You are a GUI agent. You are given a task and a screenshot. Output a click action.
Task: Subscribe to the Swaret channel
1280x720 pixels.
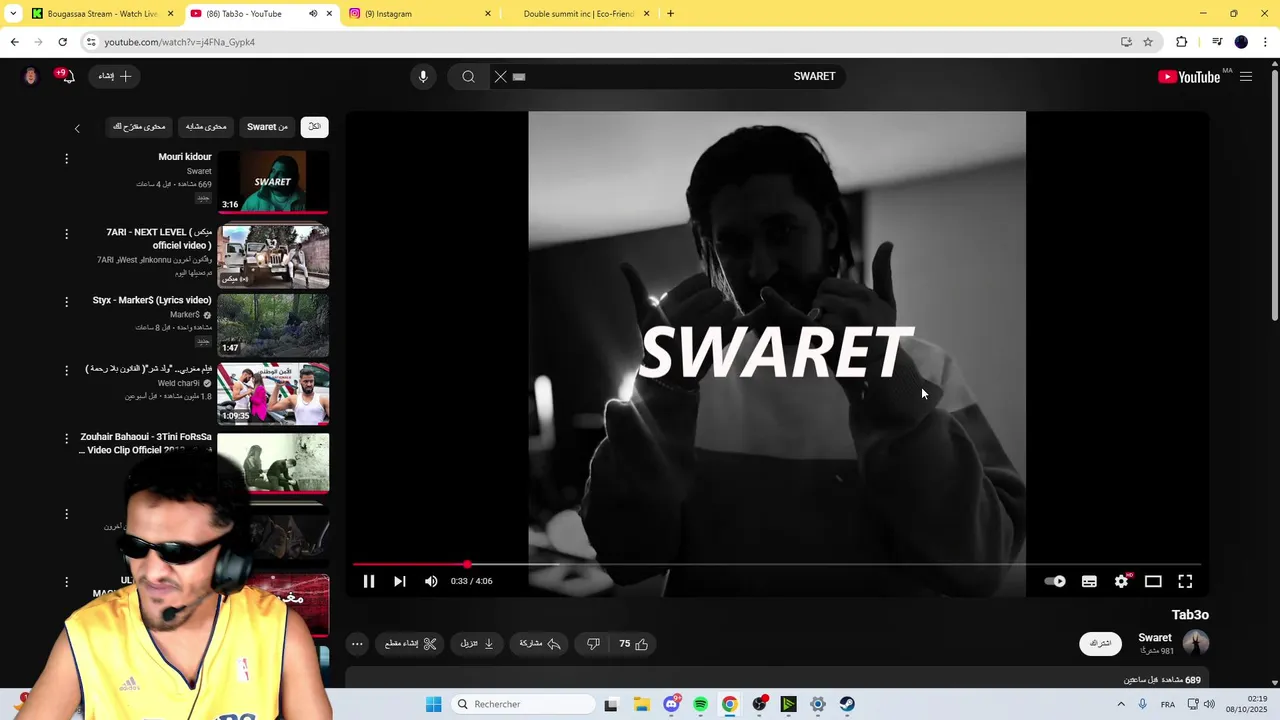[x=1100, y=643]
